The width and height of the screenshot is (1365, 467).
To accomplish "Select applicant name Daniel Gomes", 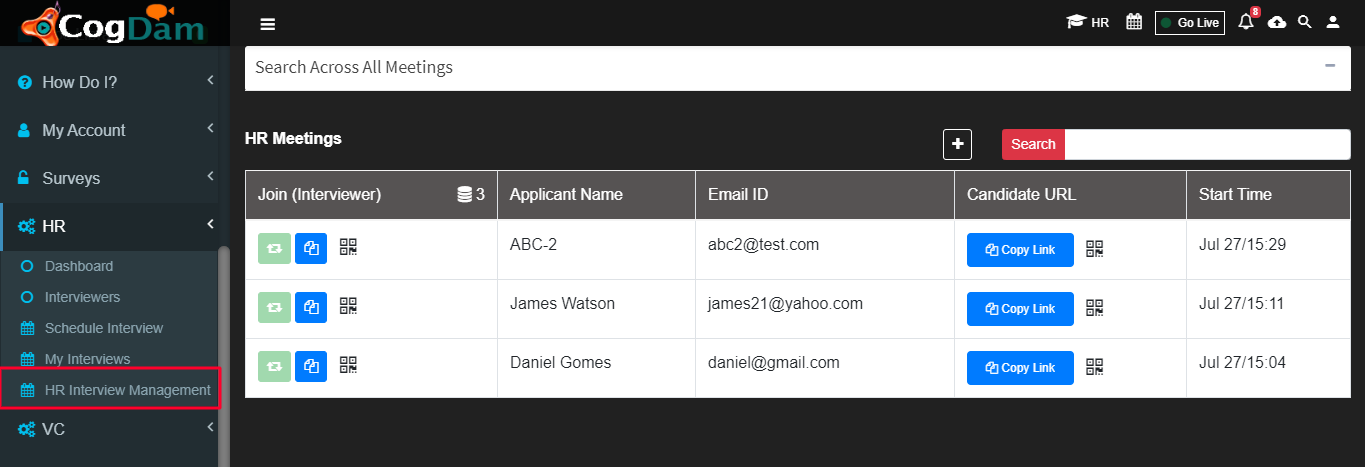I will pyautogui.click(x=560, y=362).
